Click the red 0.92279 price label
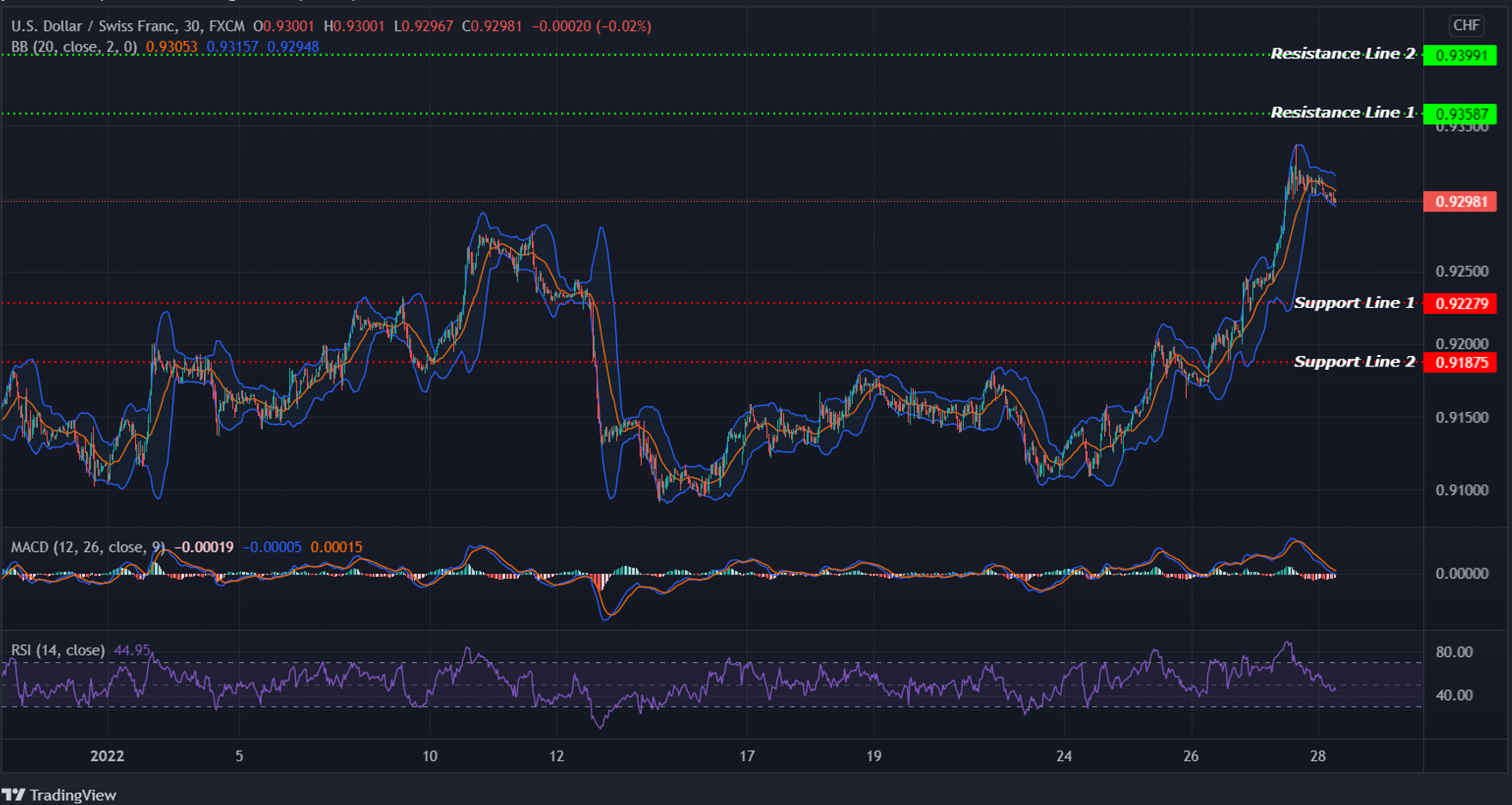This screenshot has height=805, width=1512. tap(1462, 304)
